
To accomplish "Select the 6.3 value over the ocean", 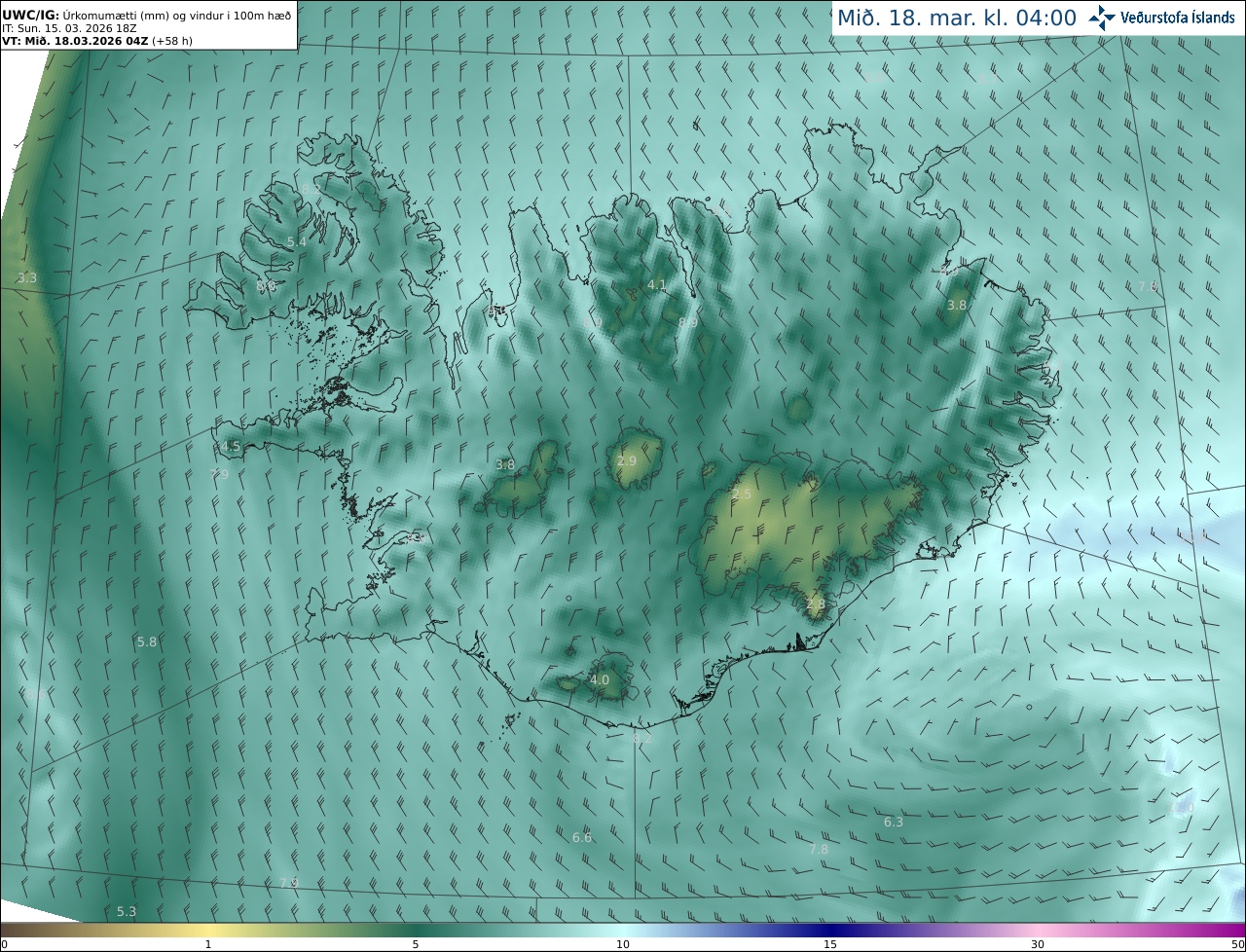I will (x=894, y=822).
